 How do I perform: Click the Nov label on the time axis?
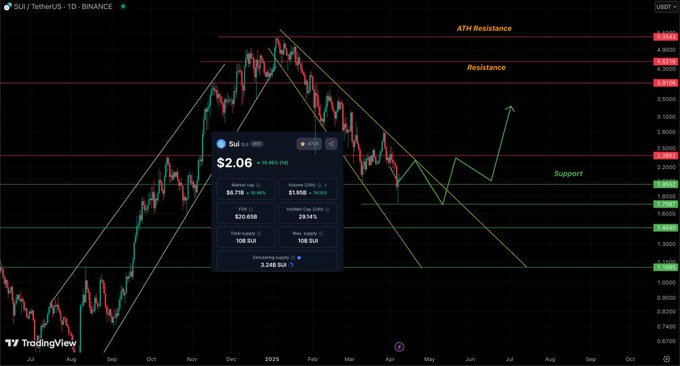(192, 359)
